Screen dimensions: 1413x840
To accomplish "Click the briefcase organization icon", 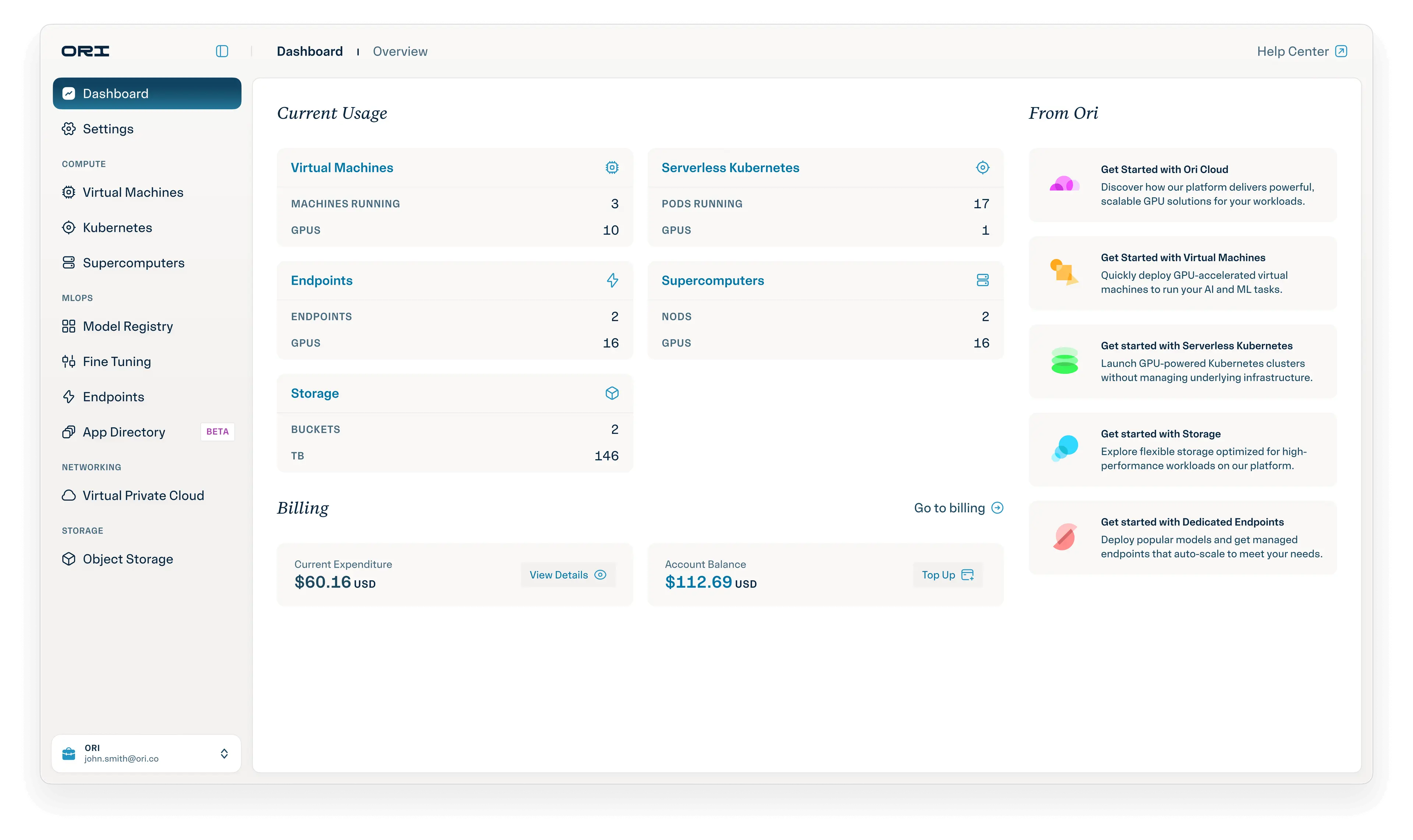I will tap(68, 754).
